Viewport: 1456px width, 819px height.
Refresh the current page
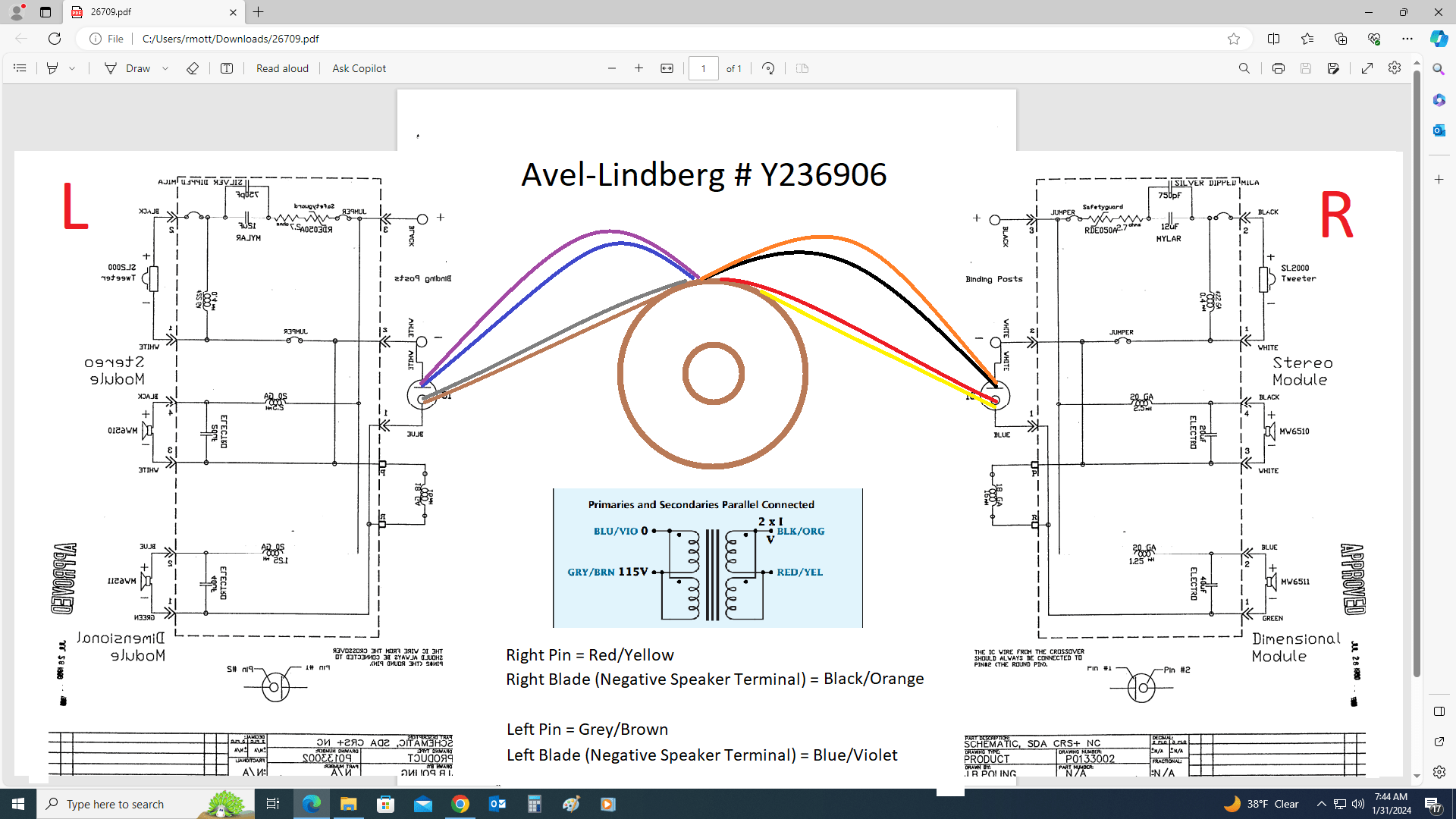coord(55,39)
